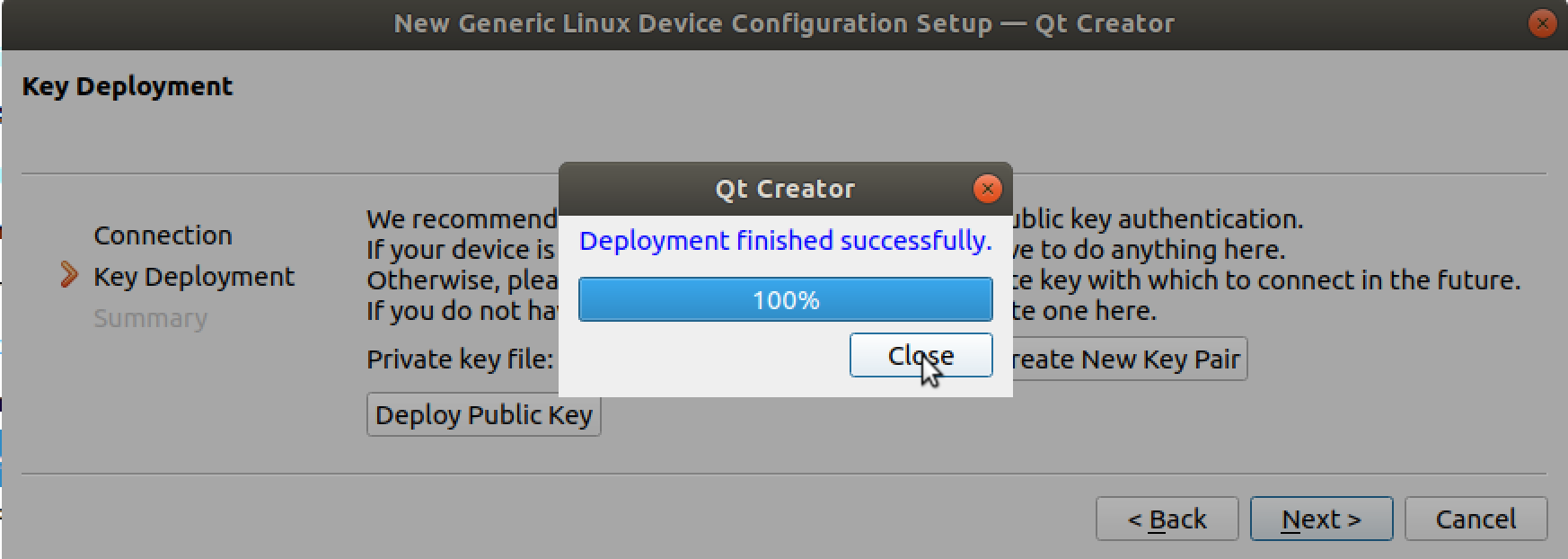Click the "Deployment finished successfully." message
Image resolution: width=1568 pixels, height=559 pixels.
tap(785, 241)
